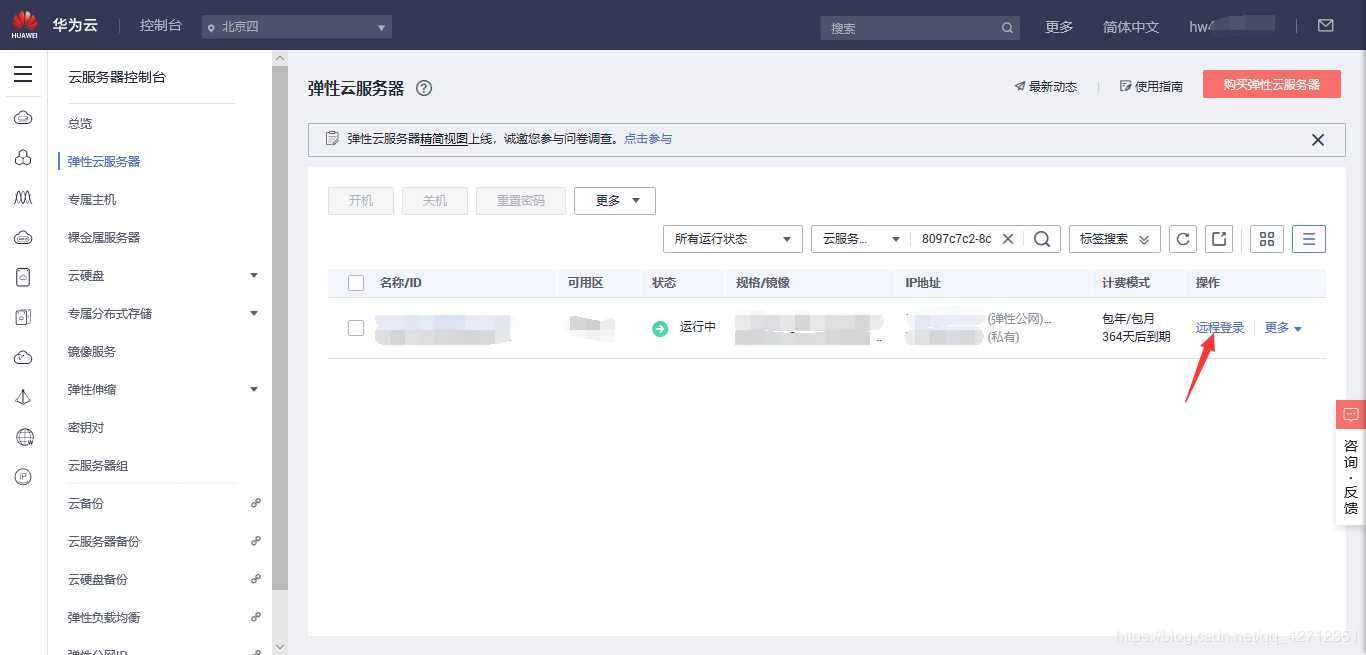Click the 重置密码 button
Image resolution: width=1366 pixels, height=655 pixels.
click(x=521, y=201)
